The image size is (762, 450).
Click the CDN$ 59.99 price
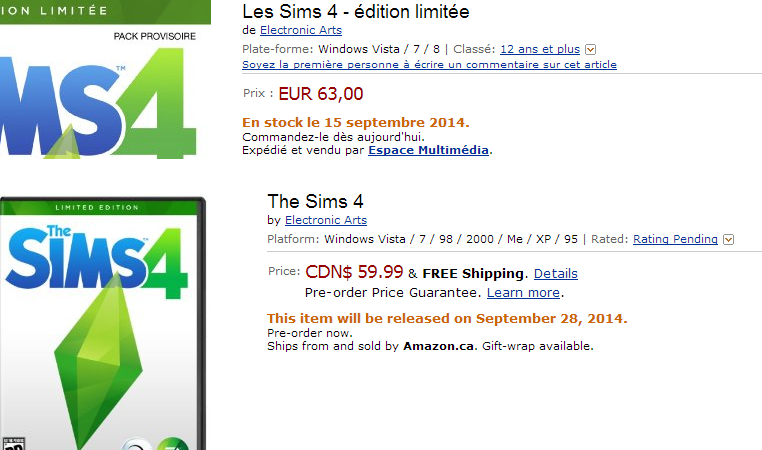pyautogui.click(x=354, y=272)
